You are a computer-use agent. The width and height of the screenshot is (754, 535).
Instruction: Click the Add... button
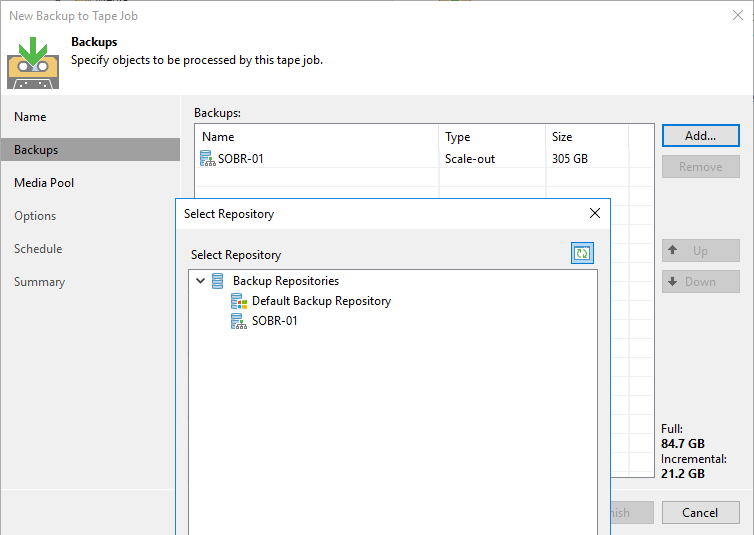(x=700, y=136)
